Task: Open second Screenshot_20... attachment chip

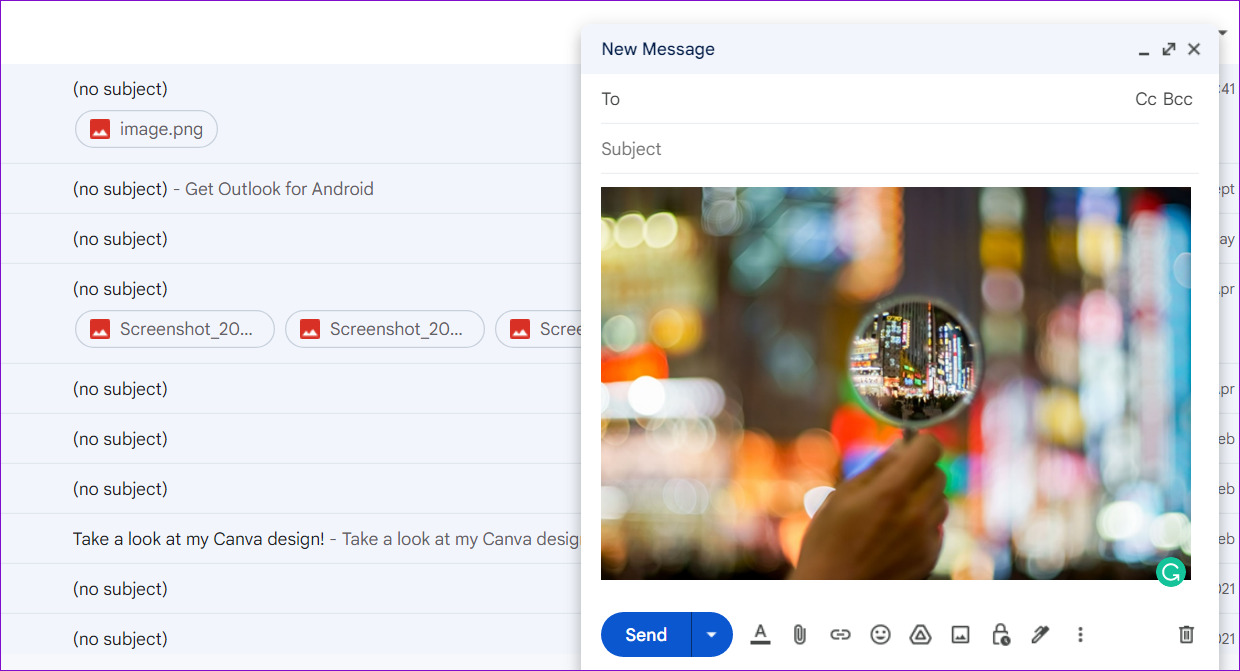Action: pos(385,329)
